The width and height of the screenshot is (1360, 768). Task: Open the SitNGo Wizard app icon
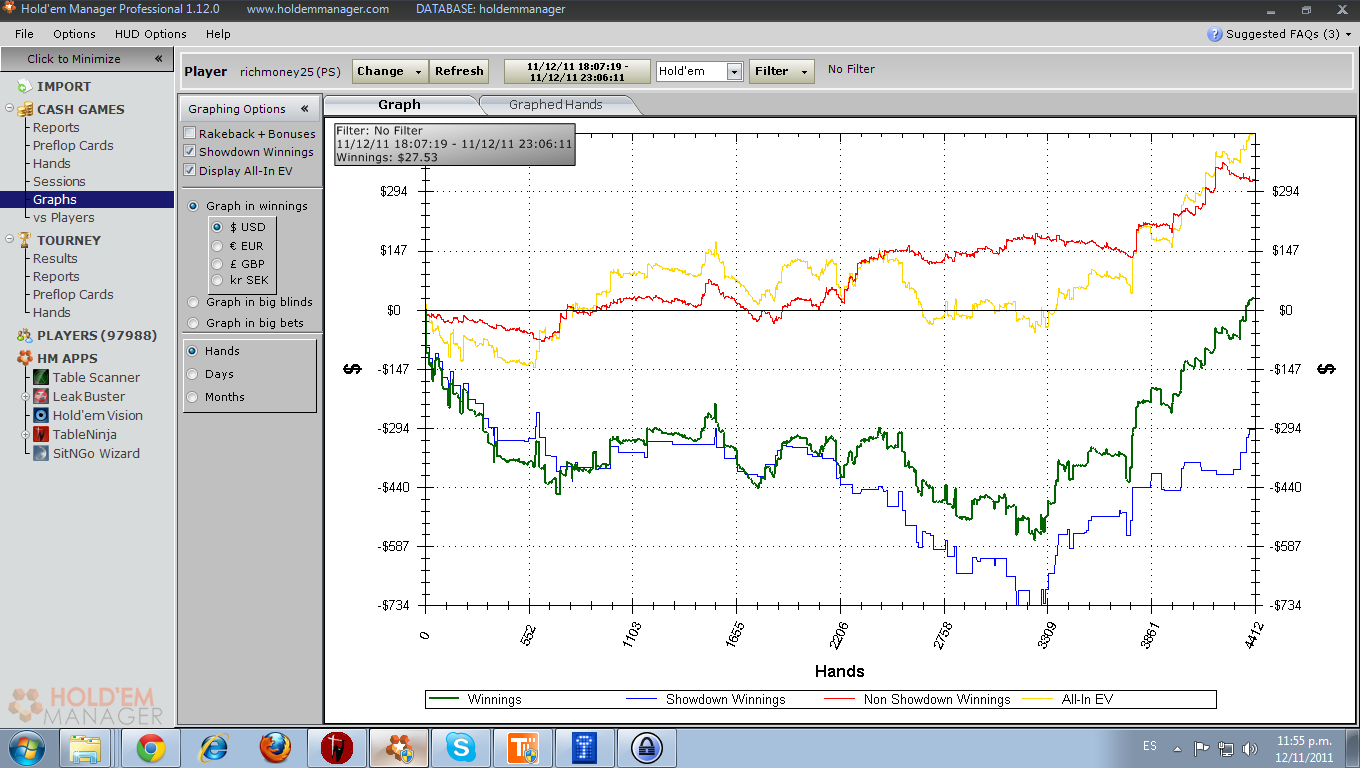(x=41, y=453)
